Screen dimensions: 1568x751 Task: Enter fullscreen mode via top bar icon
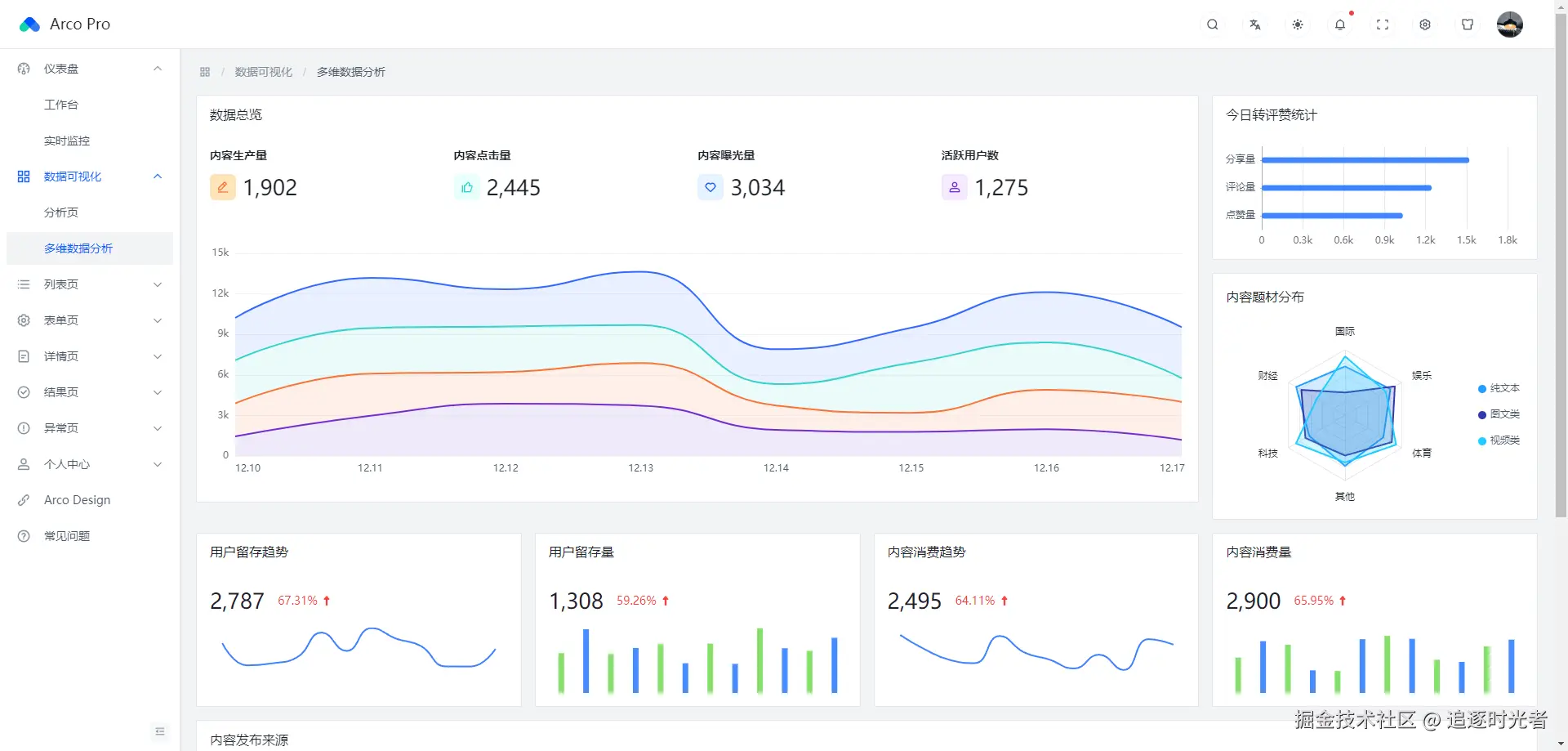(1383, 25)
